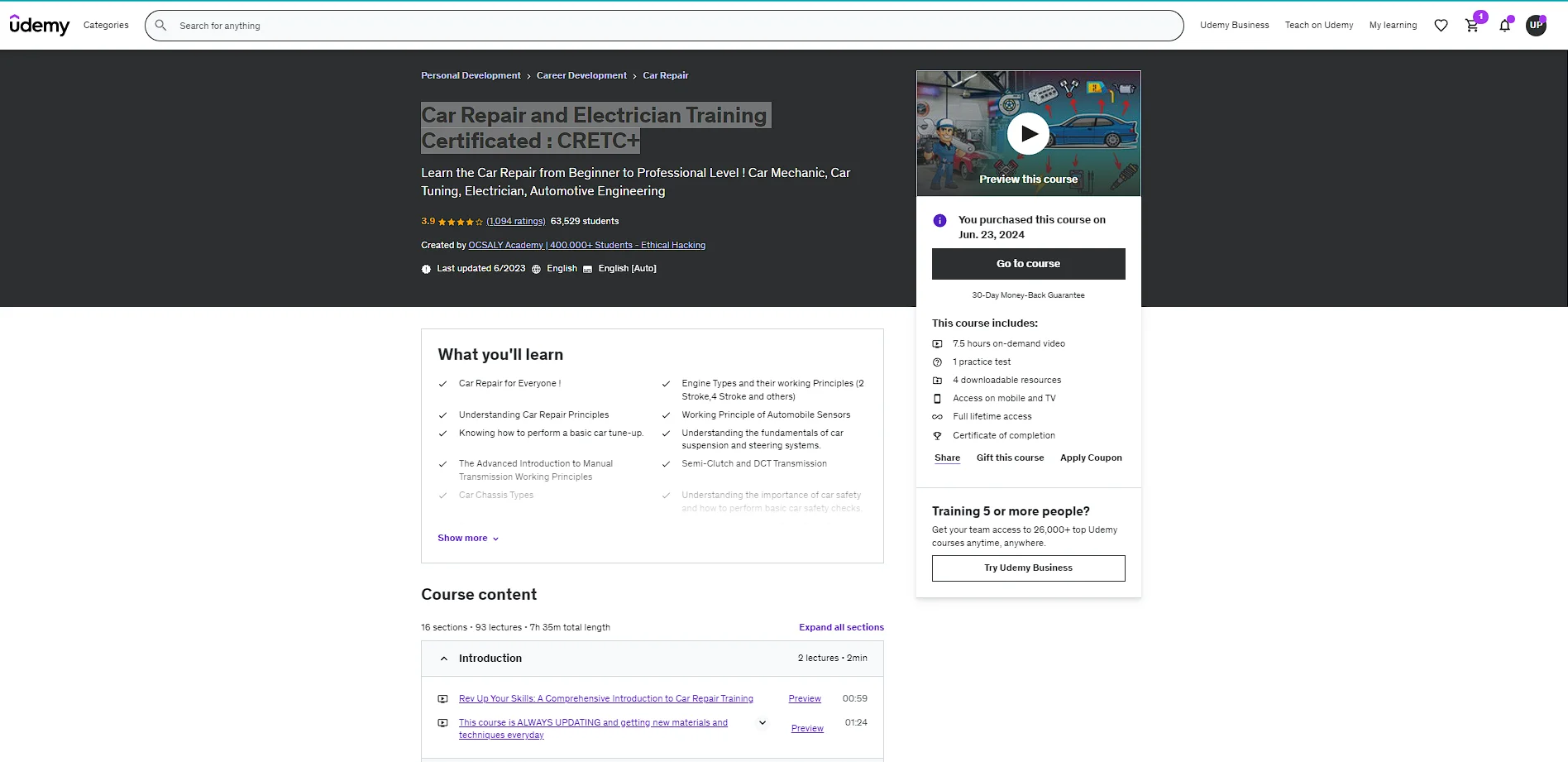Click the closed captions icon
The height and width of the screenshot is (762, 1568).
coord(587,269)
